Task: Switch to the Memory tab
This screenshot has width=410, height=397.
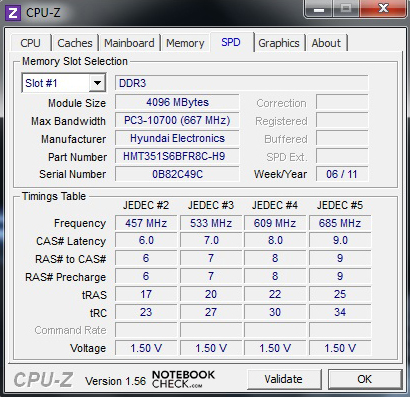Action: coord(185,43)
